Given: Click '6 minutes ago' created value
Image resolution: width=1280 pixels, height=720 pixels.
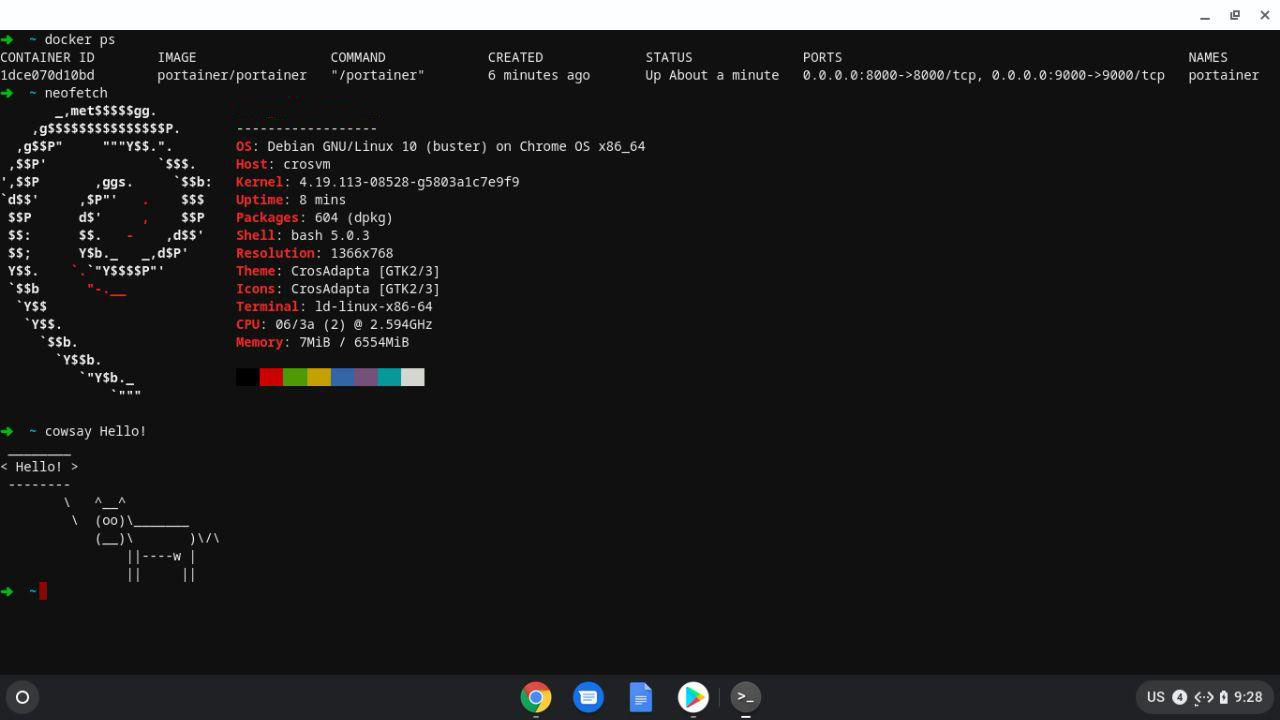Looking at the screenshot, I should [x=539, y=75].
